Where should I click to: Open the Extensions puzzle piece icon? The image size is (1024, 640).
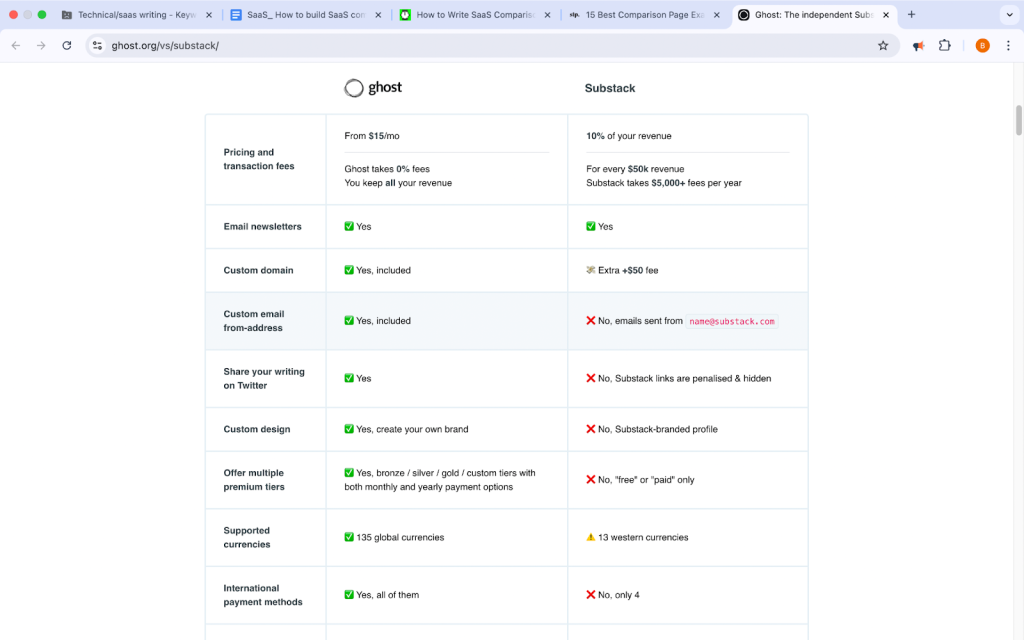(x=945, y=45)
